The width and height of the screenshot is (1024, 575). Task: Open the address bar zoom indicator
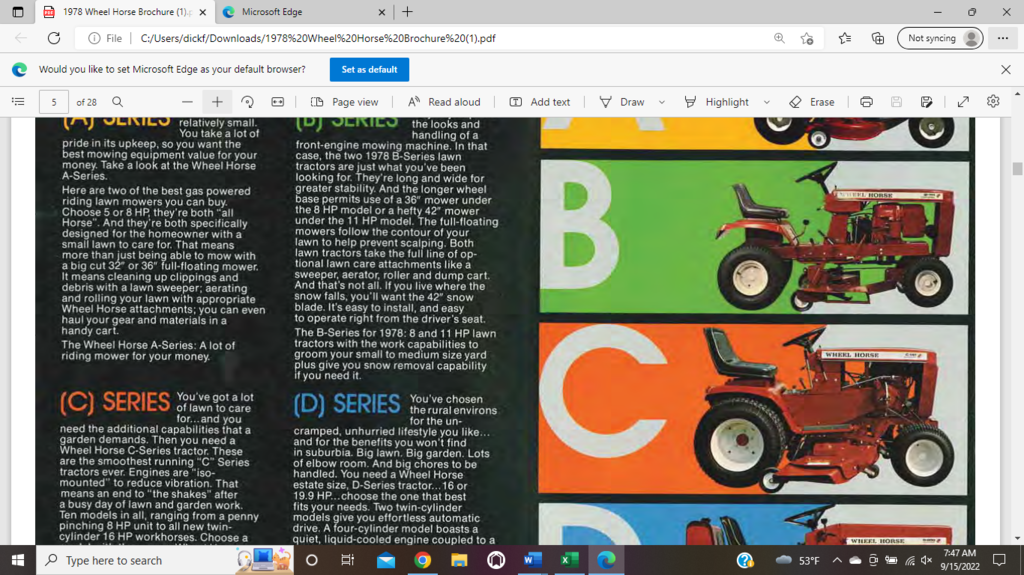pos(779,38)
